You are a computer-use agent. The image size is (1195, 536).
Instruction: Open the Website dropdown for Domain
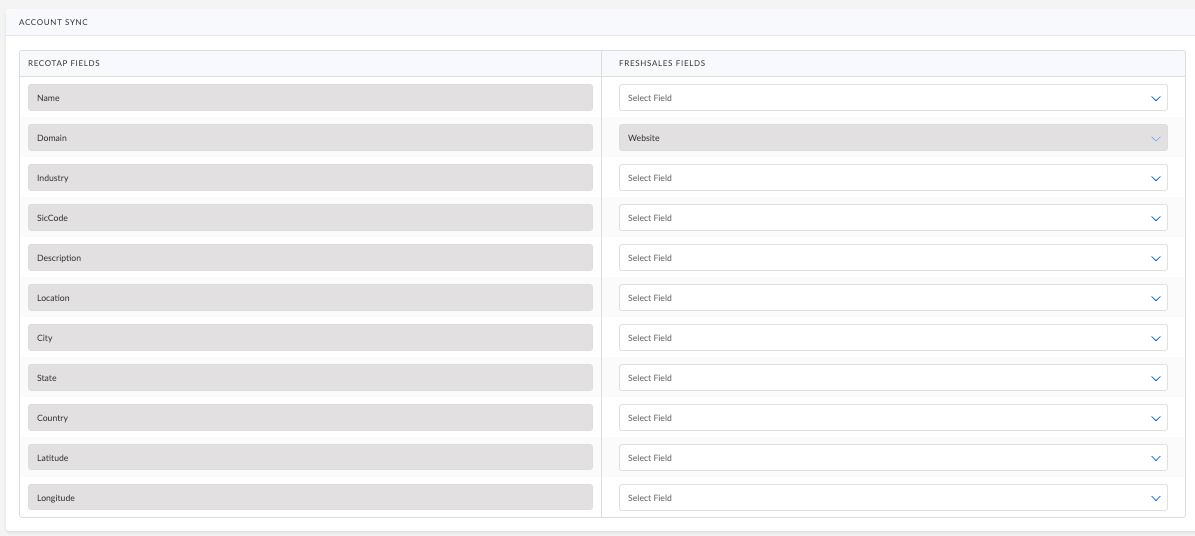[x=892, y=138]
